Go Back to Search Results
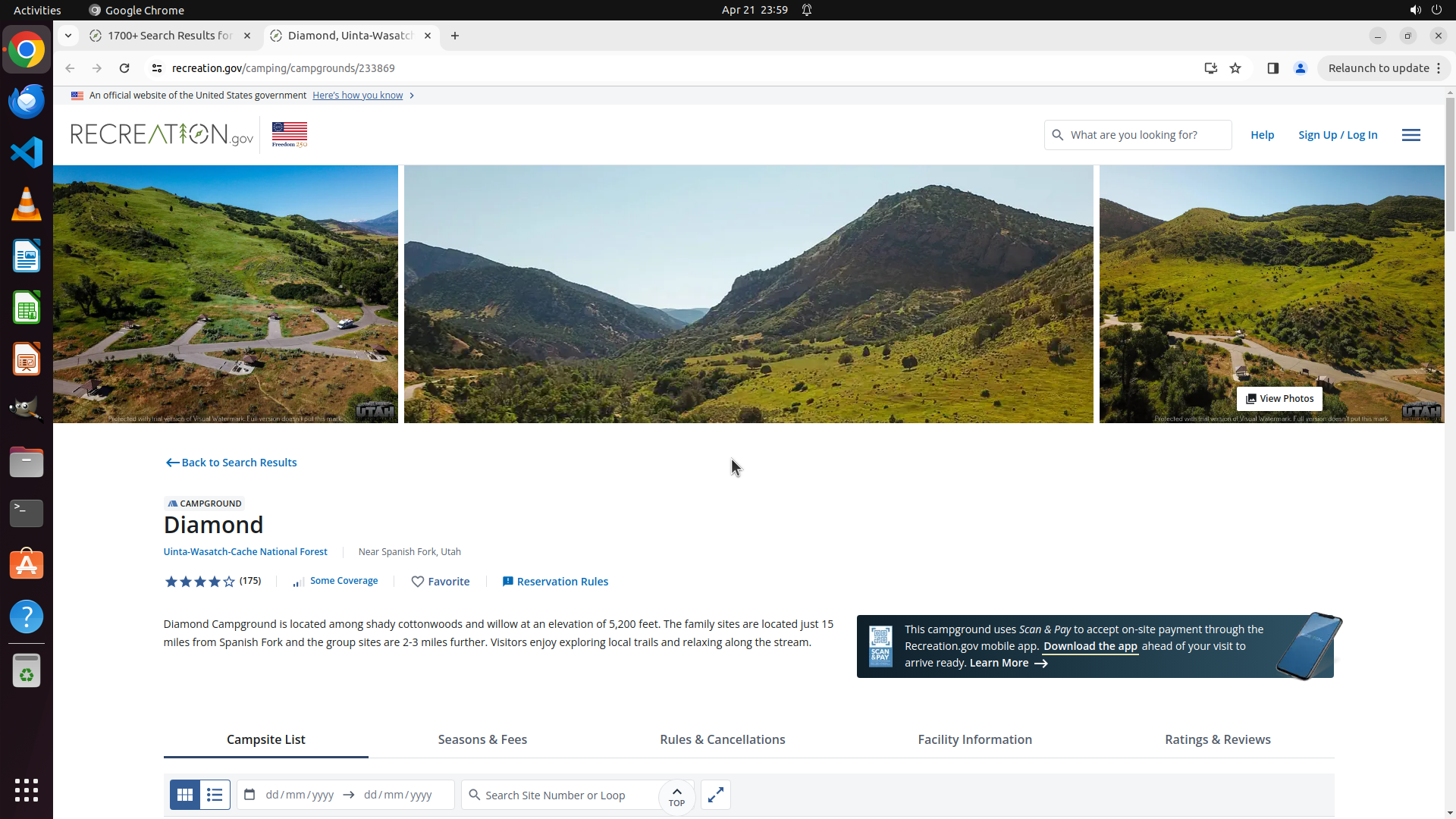This screenshot has width=1456, height=819. [x=231, y=463]
